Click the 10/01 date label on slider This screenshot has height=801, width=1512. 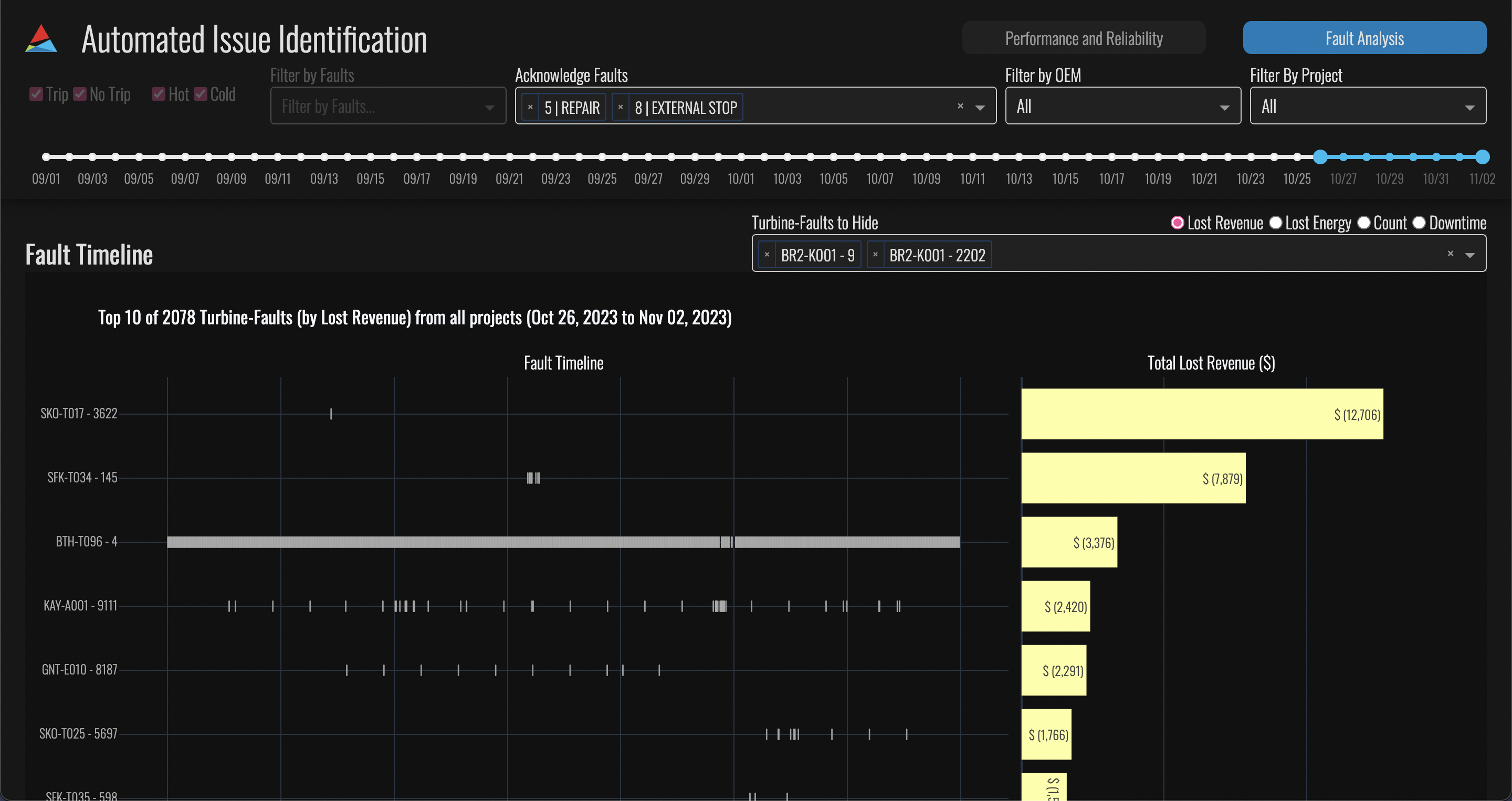coord(741,178)
